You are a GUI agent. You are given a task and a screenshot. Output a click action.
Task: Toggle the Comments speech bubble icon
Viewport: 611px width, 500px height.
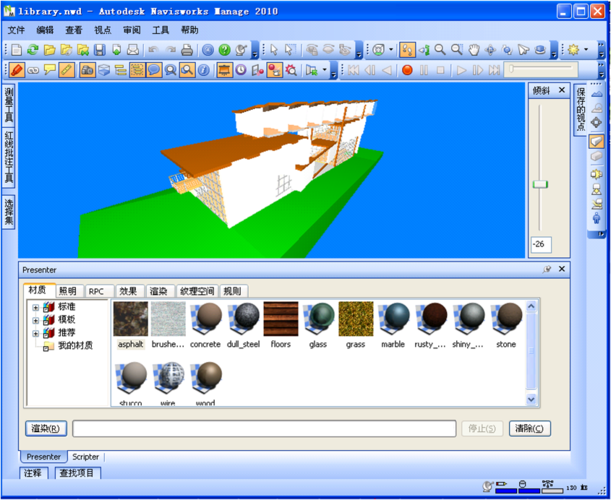(154, 70)
